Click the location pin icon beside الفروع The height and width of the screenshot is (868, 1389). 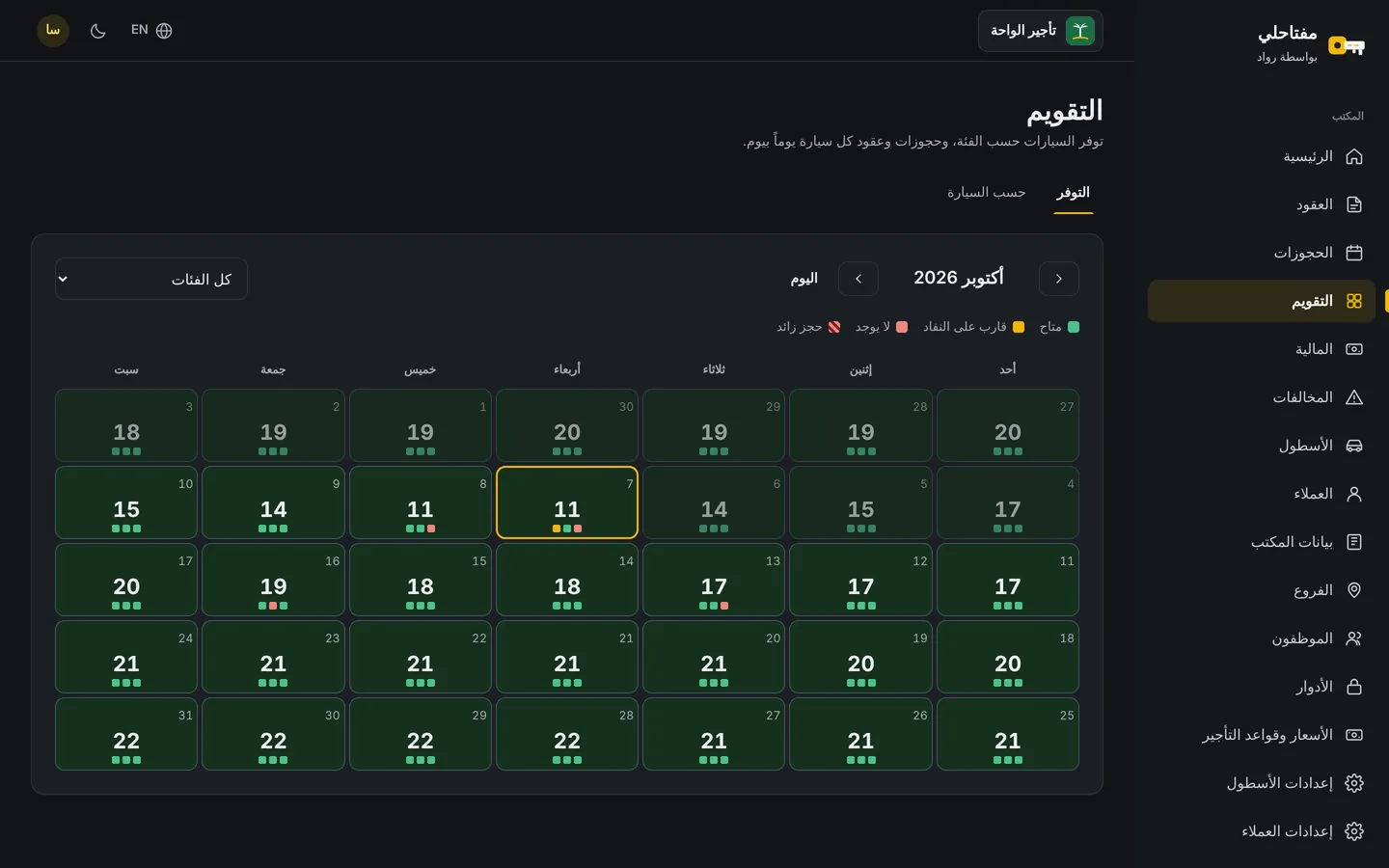[x=1354, y=590]
